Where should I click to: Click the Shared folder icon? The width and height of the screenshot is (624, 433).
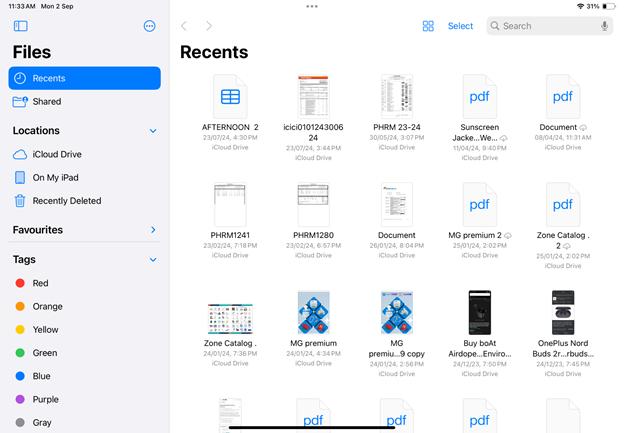[x=20, y=102]
